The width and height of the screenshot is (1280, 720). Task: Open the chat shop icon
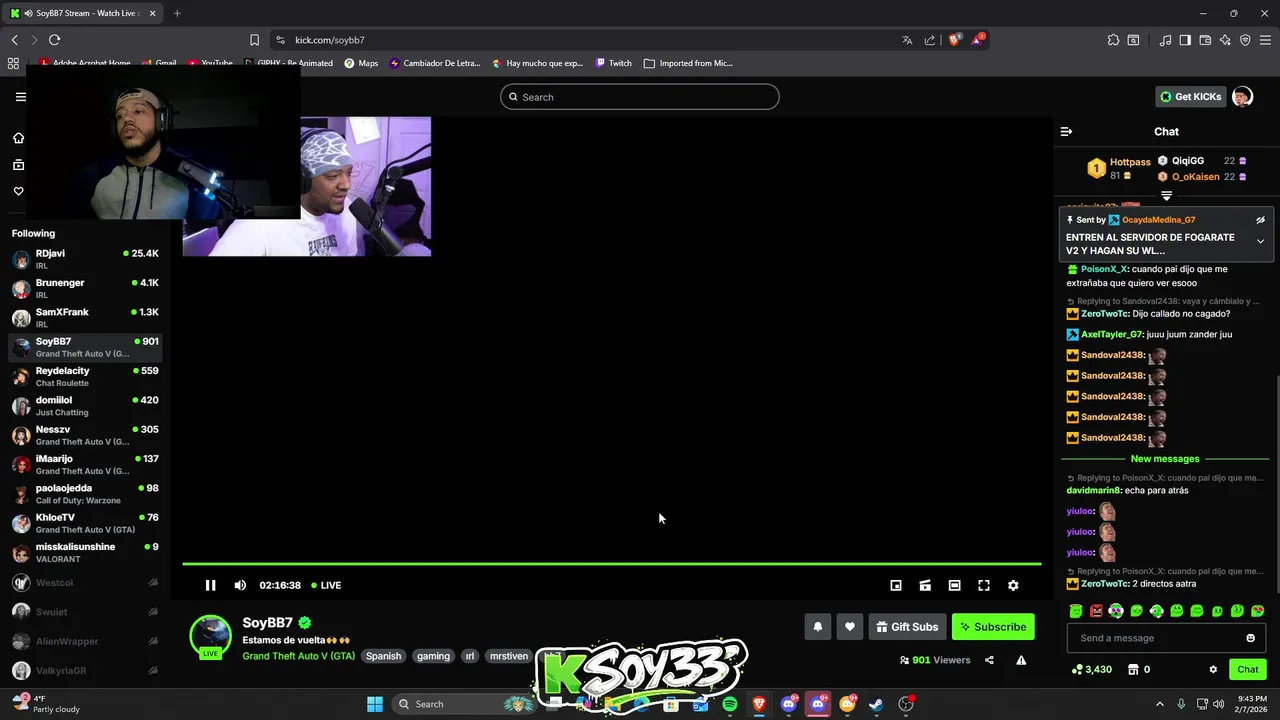point(1133,669)
